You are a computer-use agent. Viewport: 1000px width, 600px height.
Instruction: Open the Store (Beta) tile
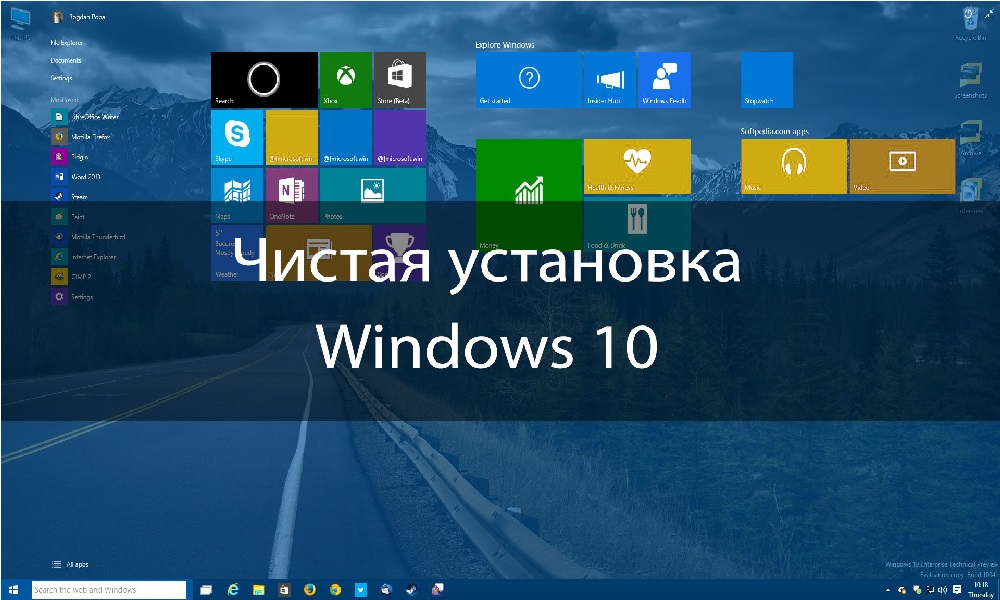[400, 80]
